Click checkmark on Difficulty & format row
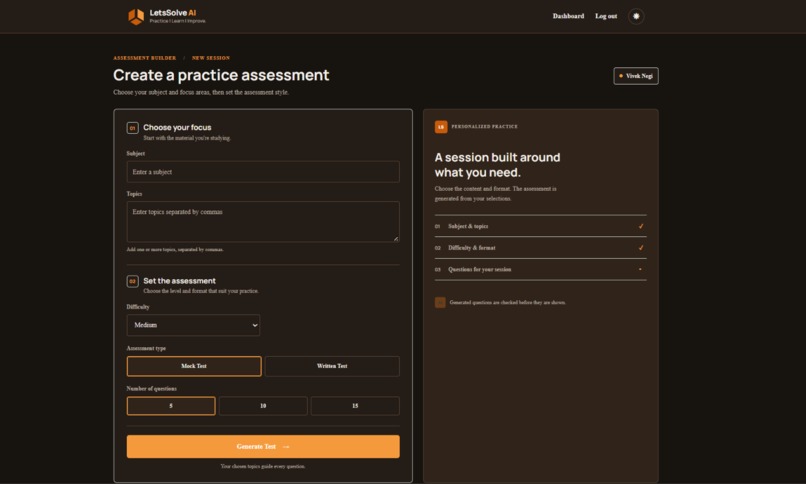Image resolution: width=806 pixels, height=484 pixels. coord(641,248)
